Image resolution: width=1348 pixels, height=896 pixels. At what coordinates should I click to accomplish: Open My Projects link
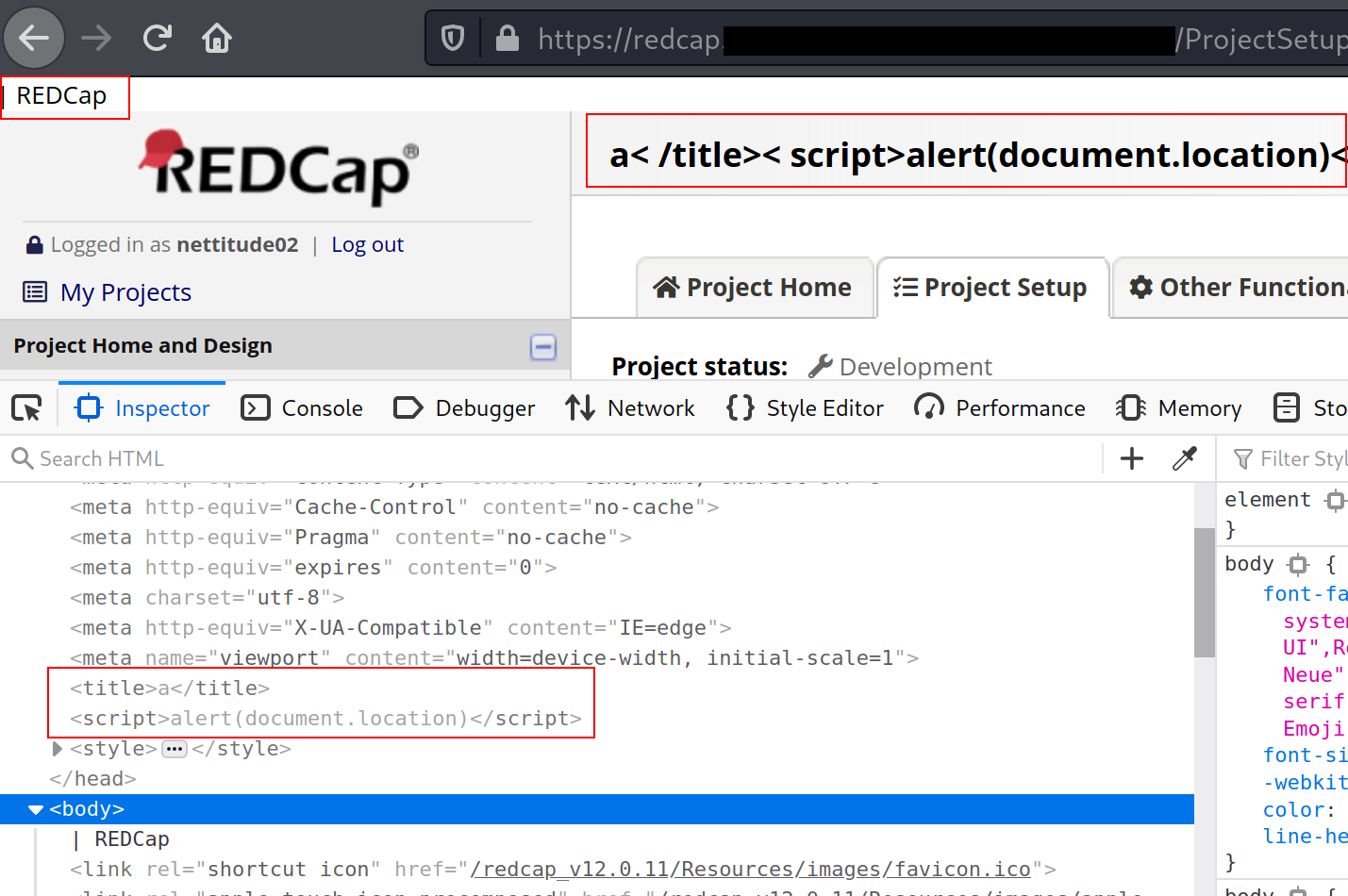click(125, 292)
